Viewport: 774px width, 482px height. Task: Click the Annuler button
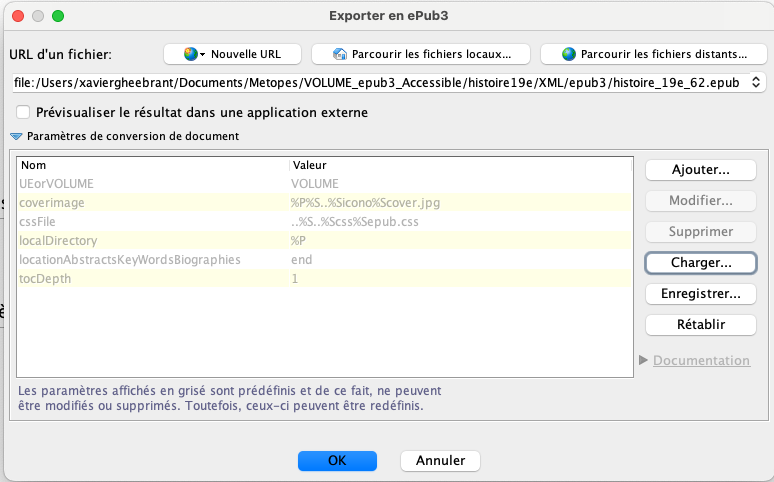tap(440, 461)
